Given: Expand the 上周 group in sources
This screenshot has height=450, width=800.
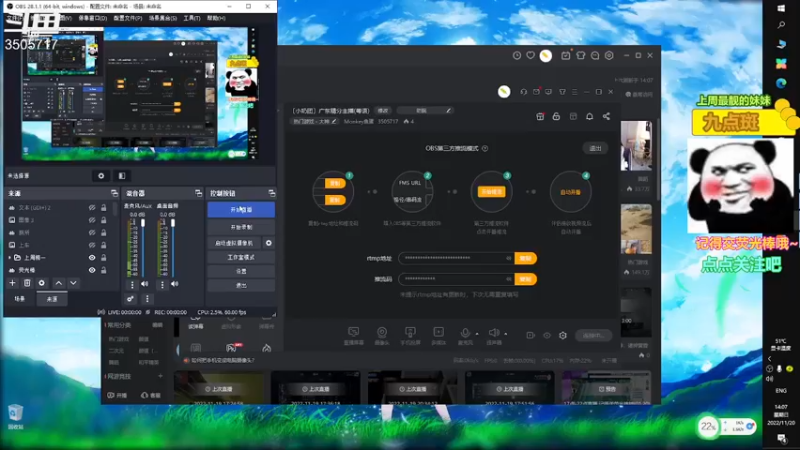Looking at the screenshot, I should pyautogui.click(x=10, y=258).
